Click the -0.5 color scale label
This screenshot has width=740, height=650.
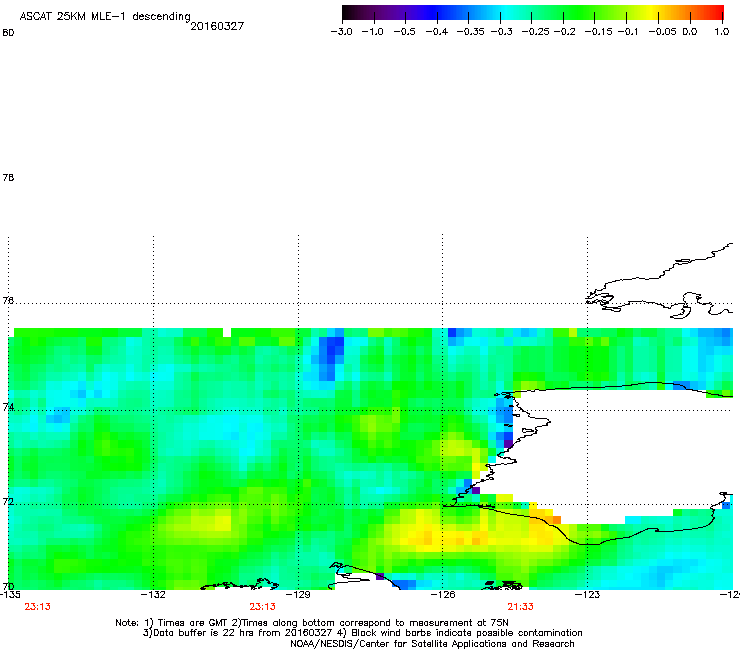click(x=404, y=32)
